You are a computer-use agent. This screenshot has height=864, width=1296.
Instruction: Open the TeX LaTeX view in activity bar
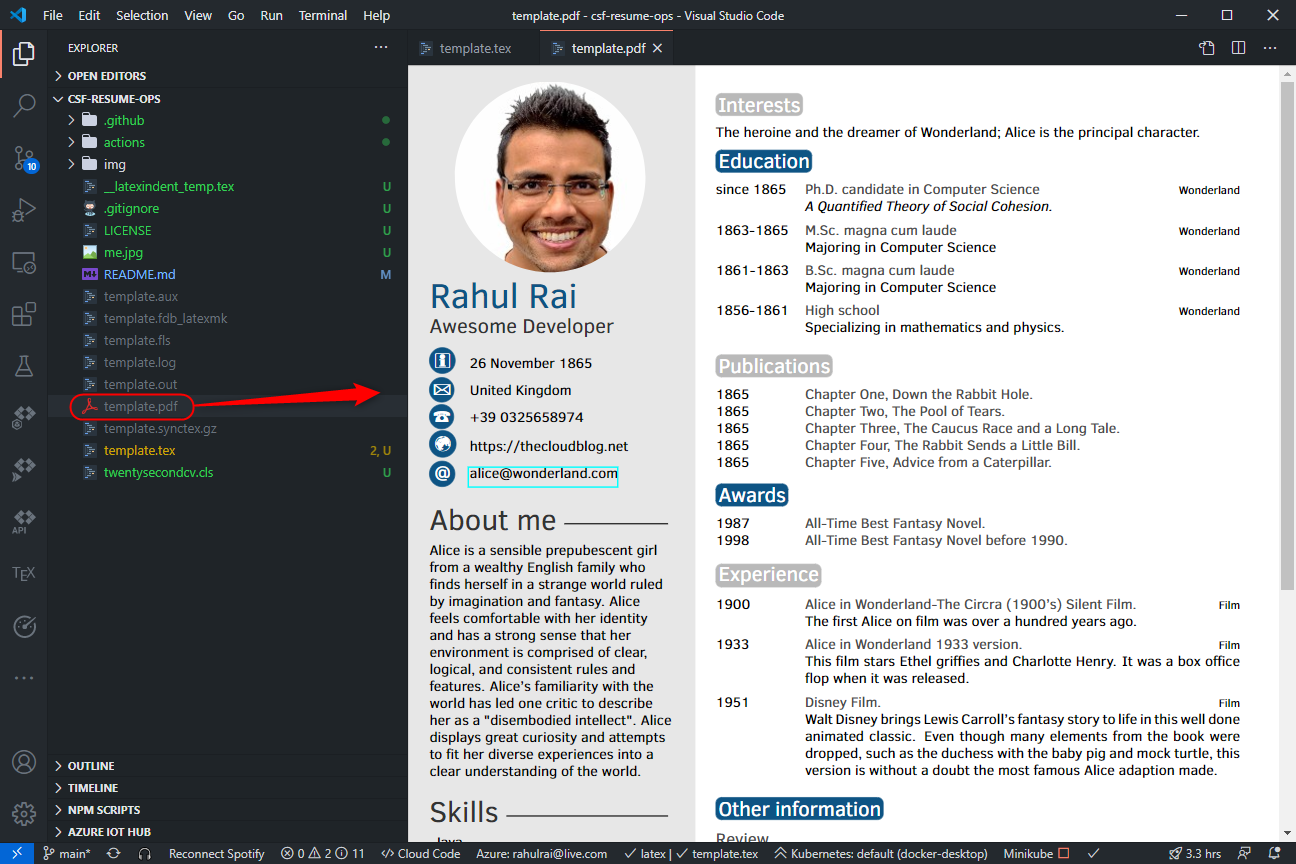(x=24, y=574)
